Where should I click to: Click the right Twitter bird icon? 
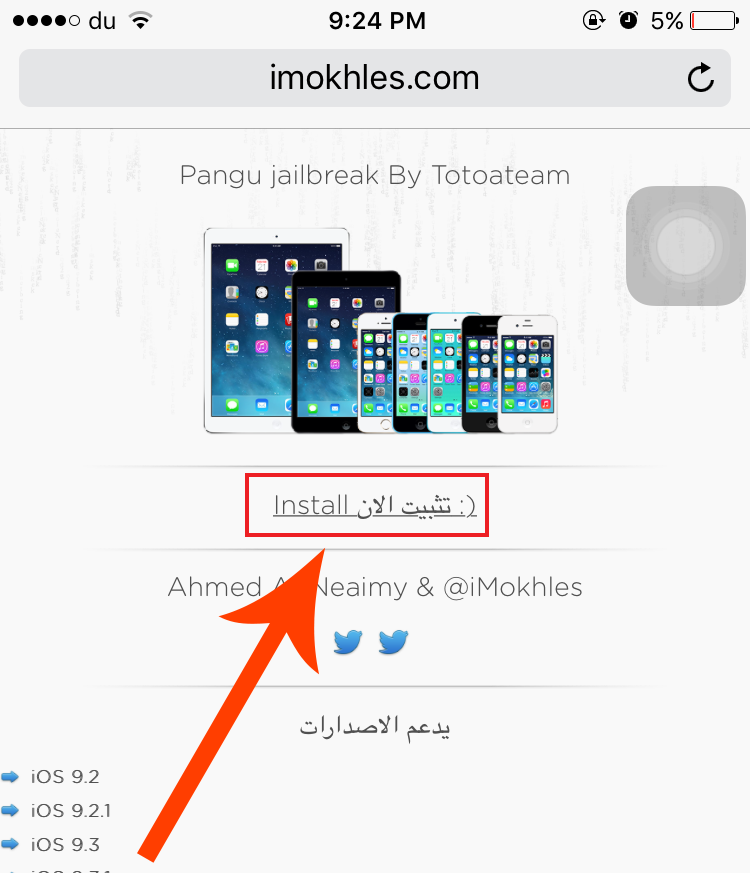(393, 642)
